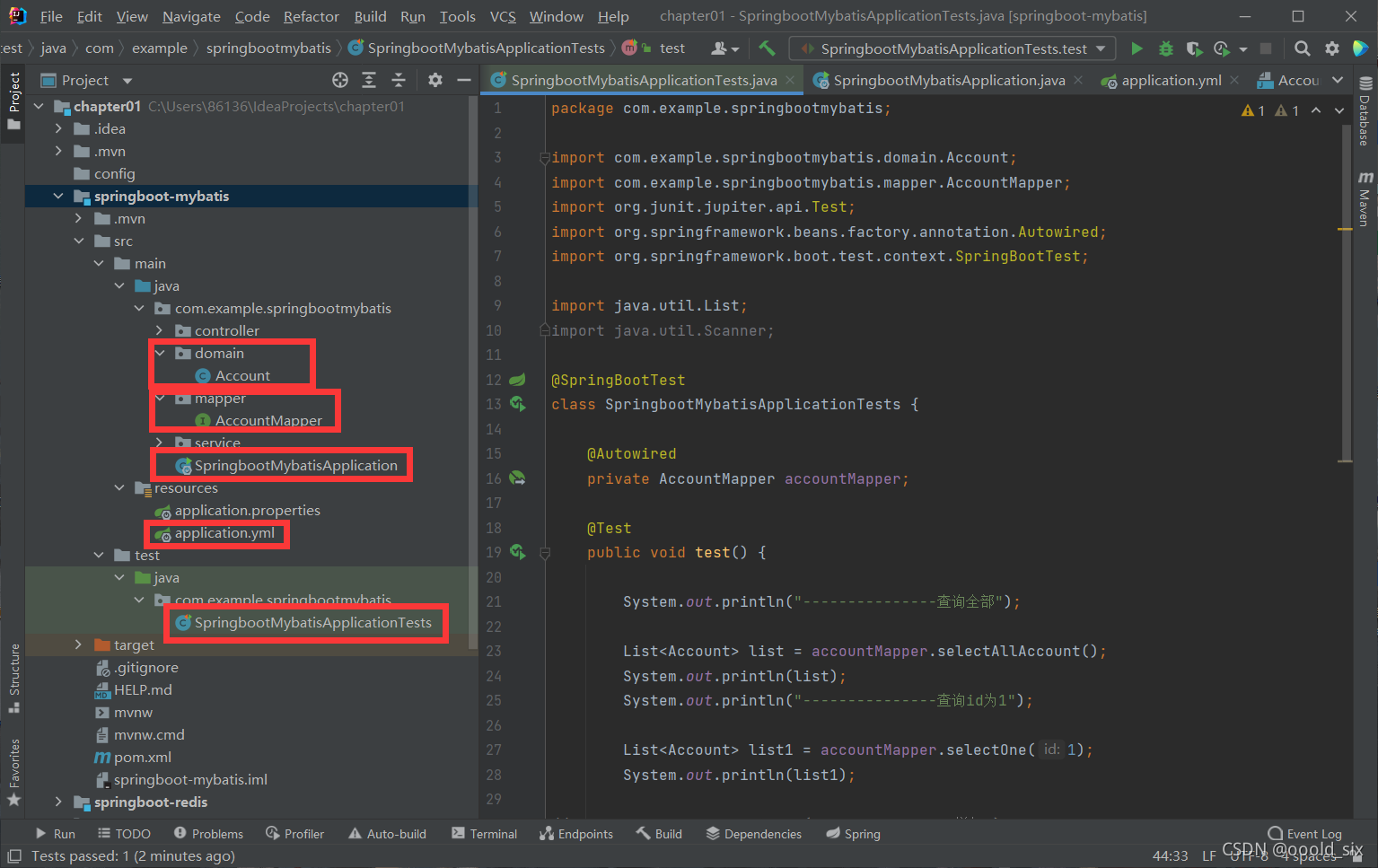Open the Structure tool window

13,679
